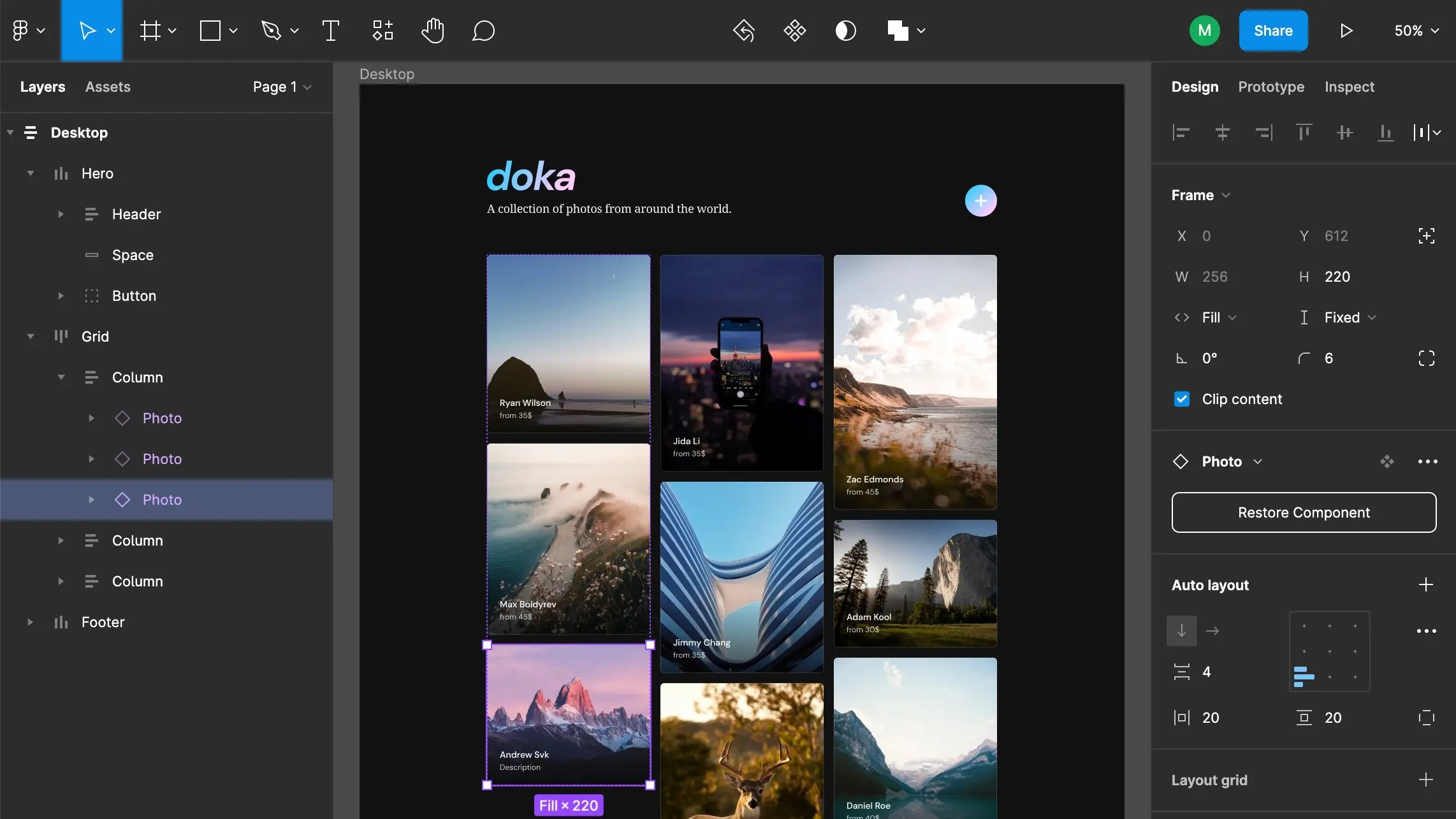
Task: Switch to the Inspect tab
Action: point(1349,87)
